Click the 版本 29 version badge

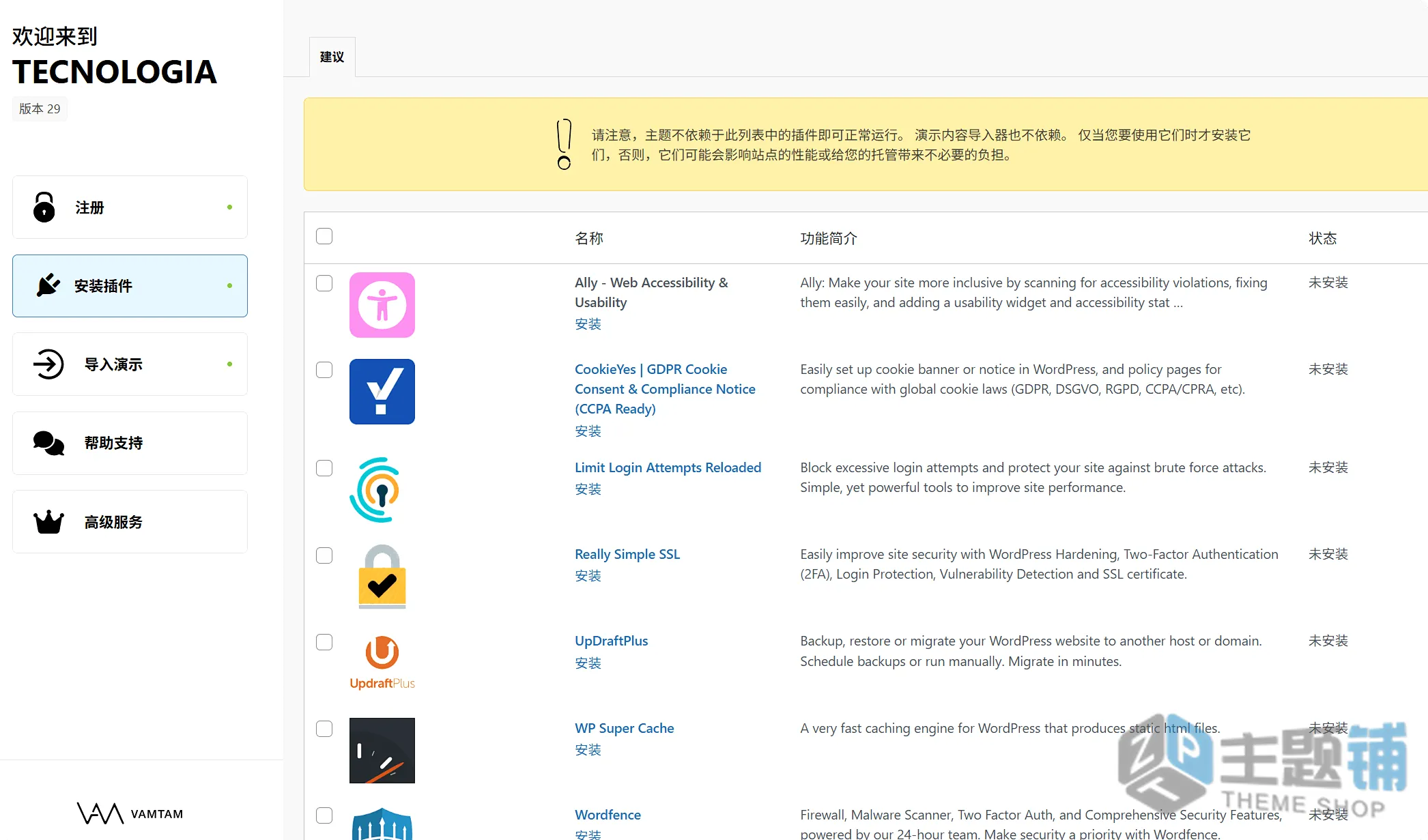click(x=40, y=108)
